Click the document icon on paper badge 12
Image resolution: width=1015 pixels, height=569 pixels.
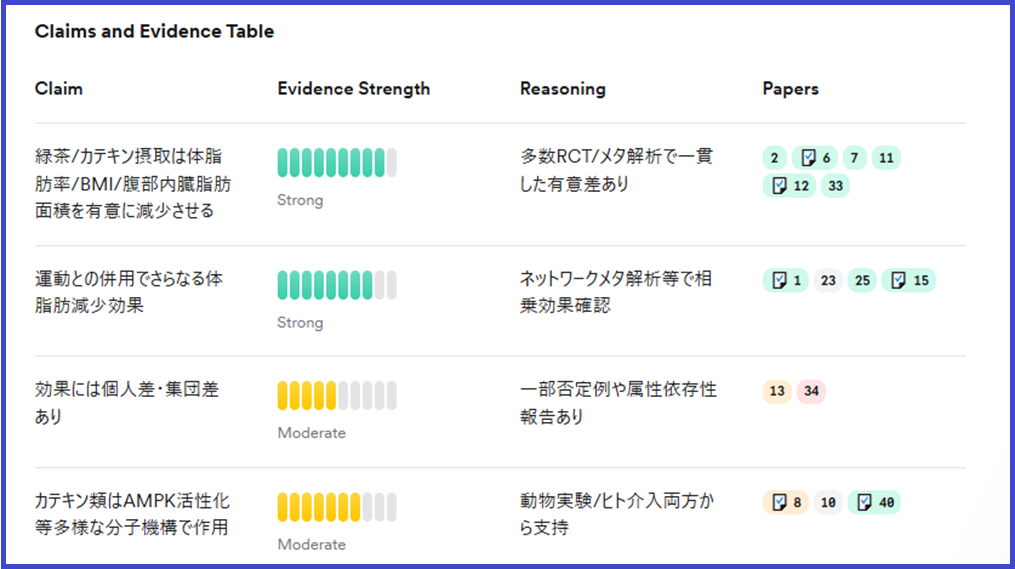coord(779,185)
